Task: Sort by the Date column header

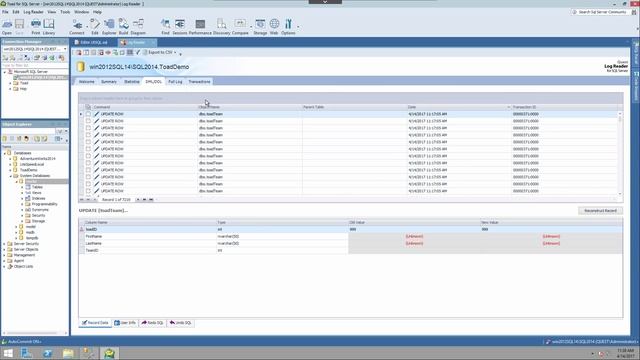Action: (x=459, y=107)
